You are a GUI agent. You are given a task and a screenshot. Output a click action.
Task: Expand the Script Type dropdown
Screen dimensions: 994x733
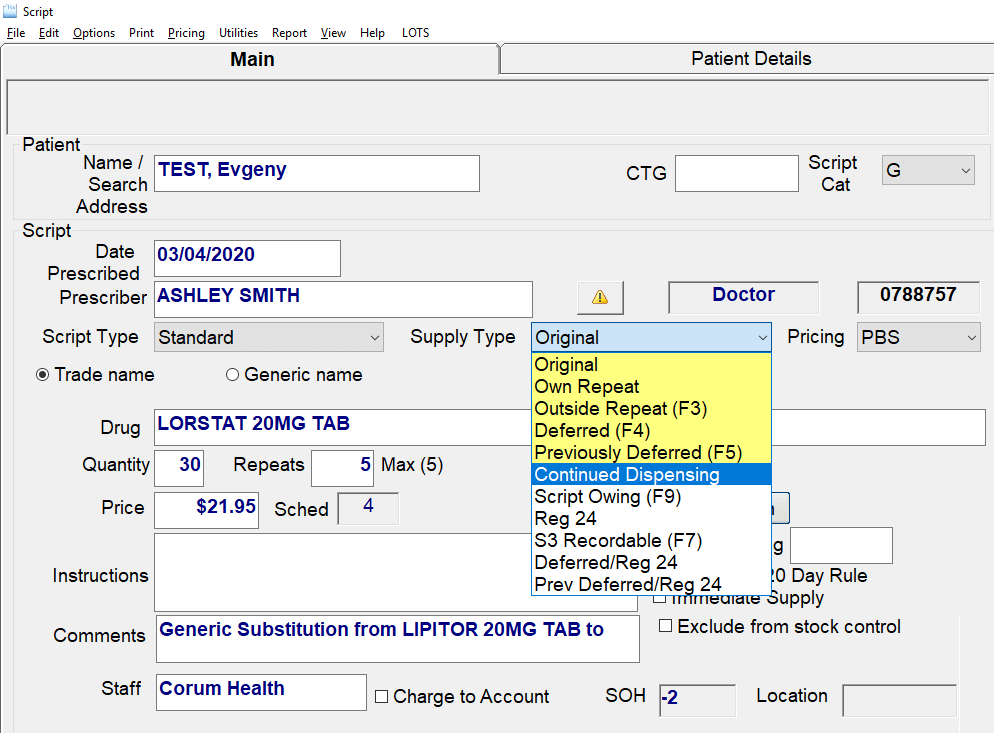coord(374,338)
